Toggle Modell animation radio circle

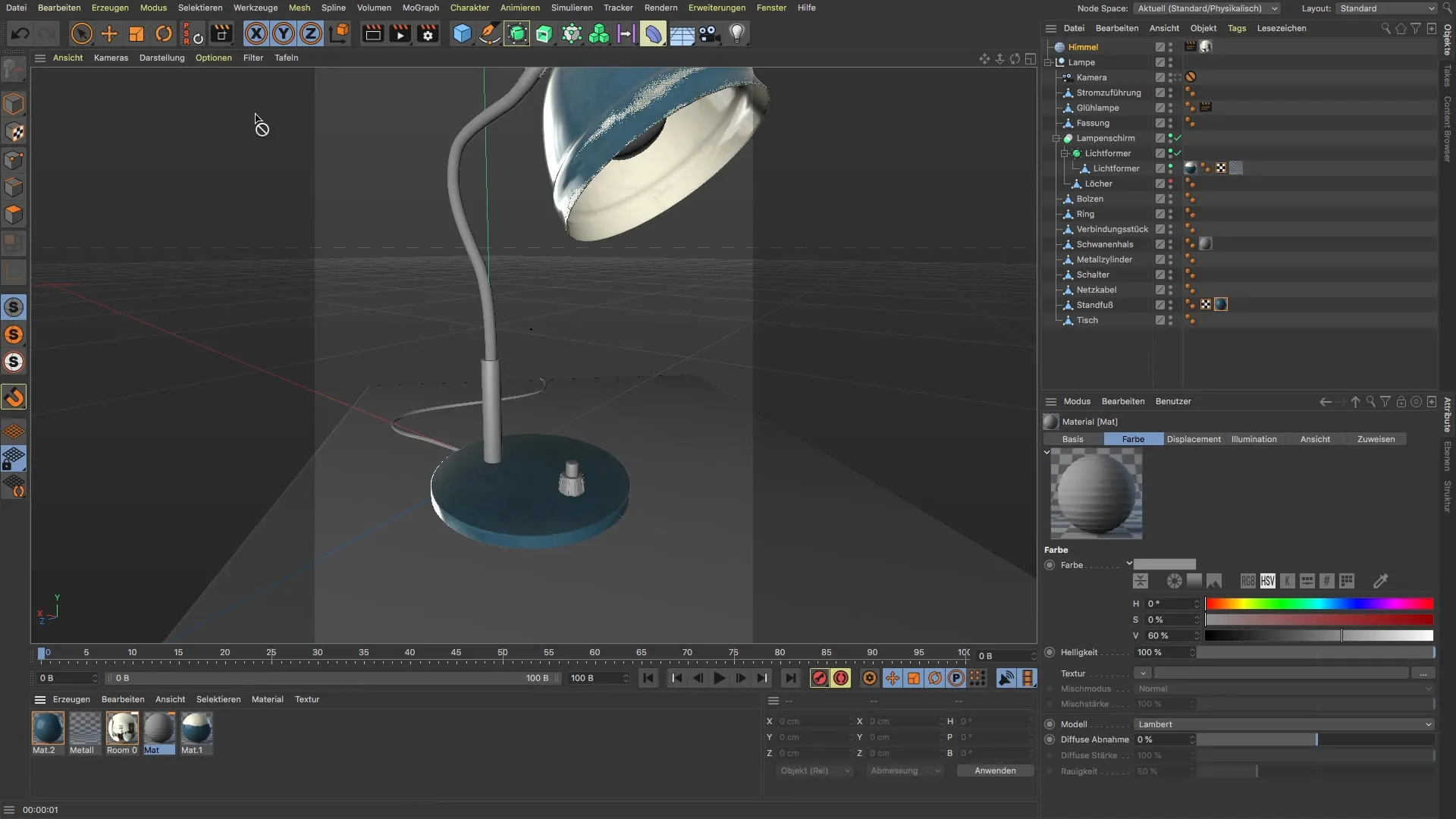(x=1050, y=724)
